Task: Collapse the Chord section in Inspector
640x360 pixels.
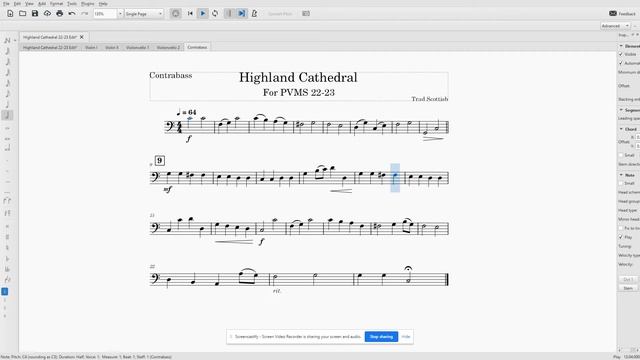Action: [621, 129]
